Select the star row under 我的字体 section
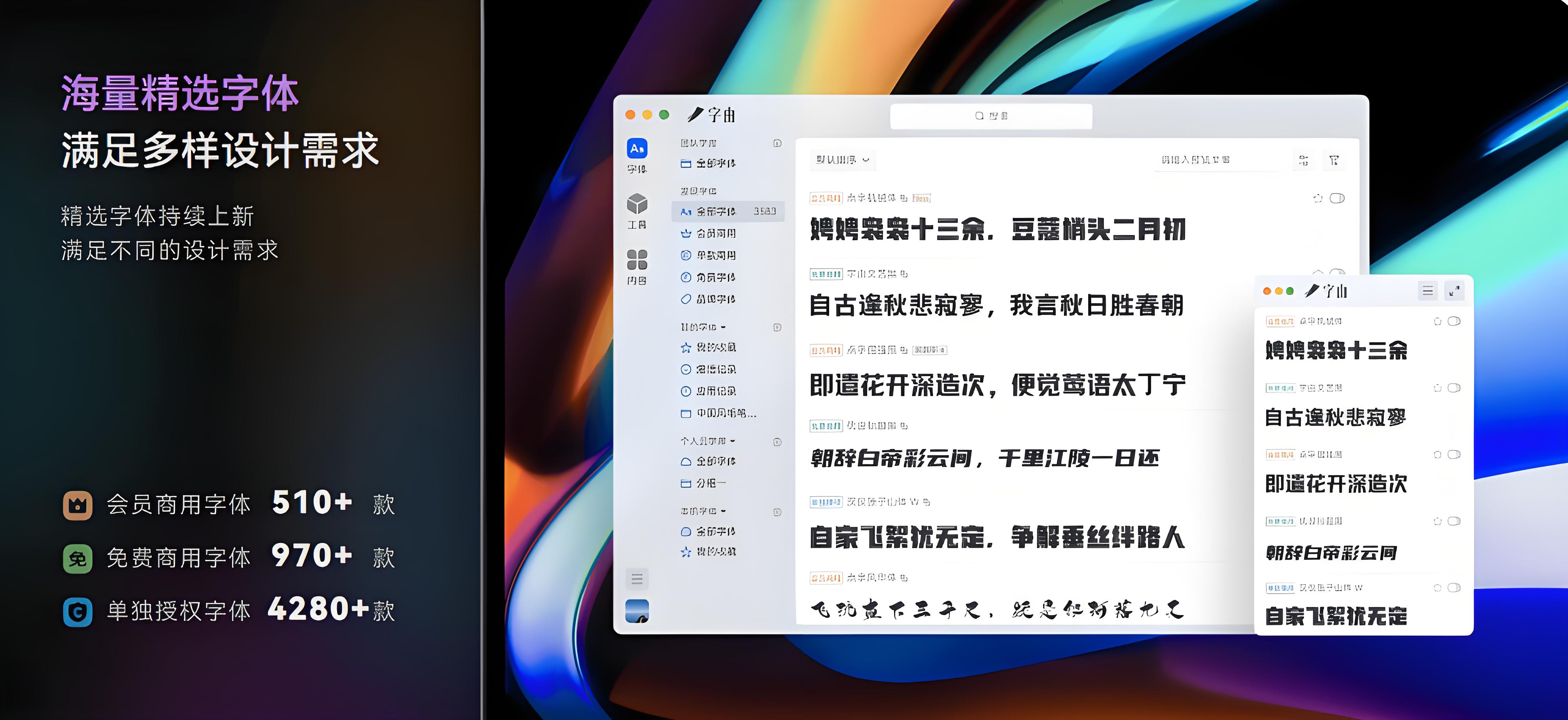Screen dimensions: 1568x720 tap(728, 347)
